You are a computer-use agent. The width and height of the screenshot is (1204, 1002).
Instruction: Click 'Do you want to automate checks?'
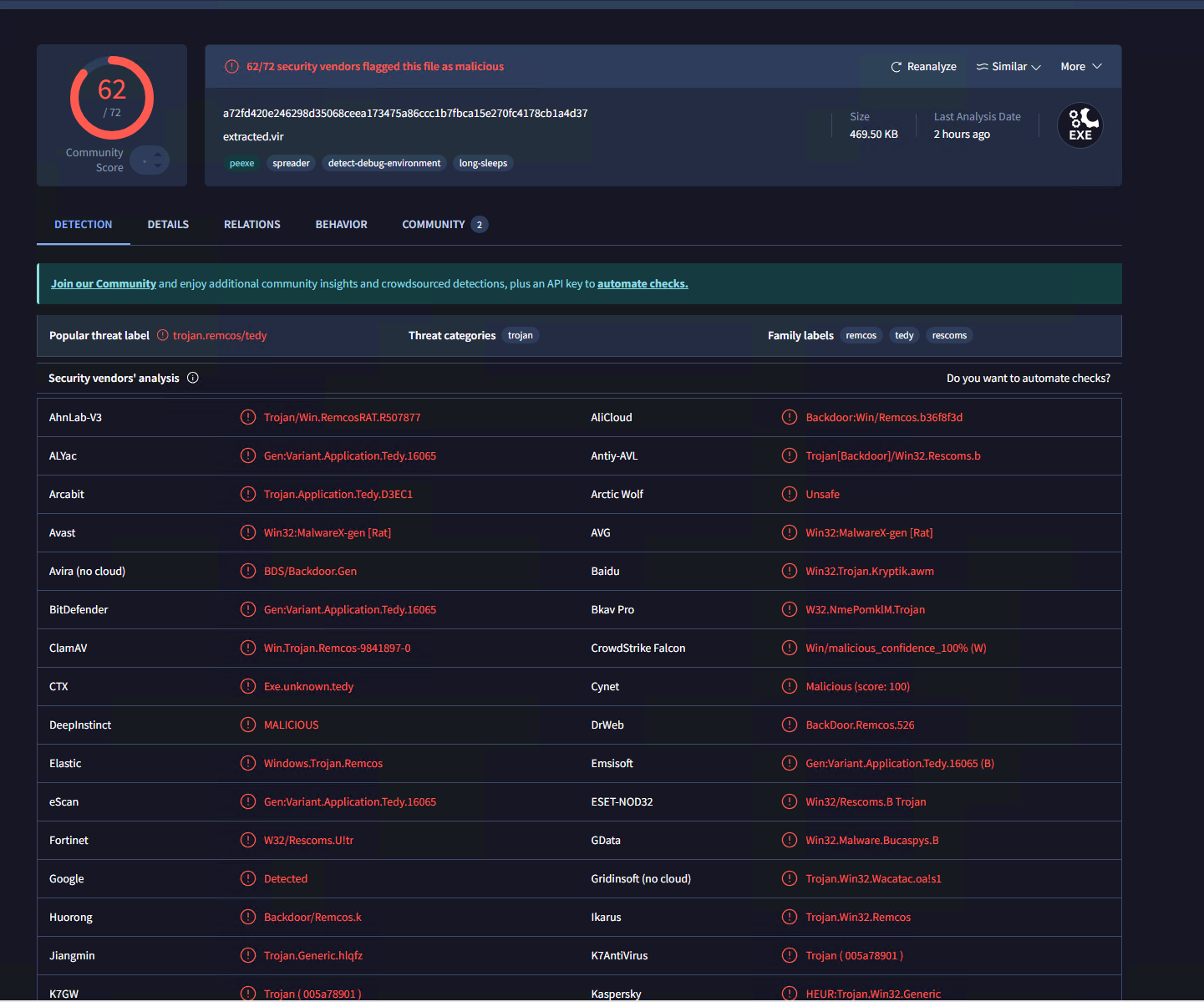click(1029, 379)
